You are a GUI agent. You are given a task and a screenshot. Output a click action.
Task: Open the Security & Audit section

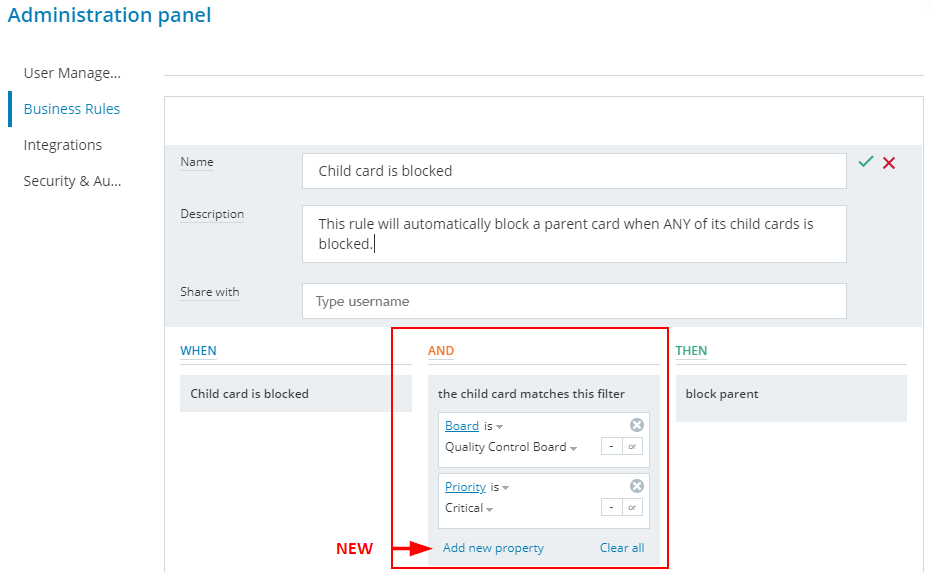(x=72, y=181)
